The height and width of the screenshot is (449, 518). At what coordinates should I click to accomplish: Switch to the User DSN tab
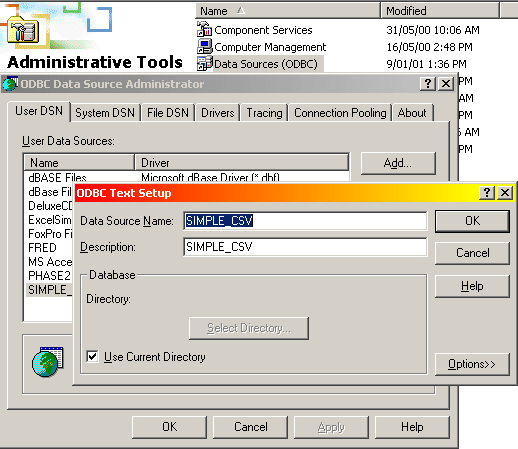point(39,111)
